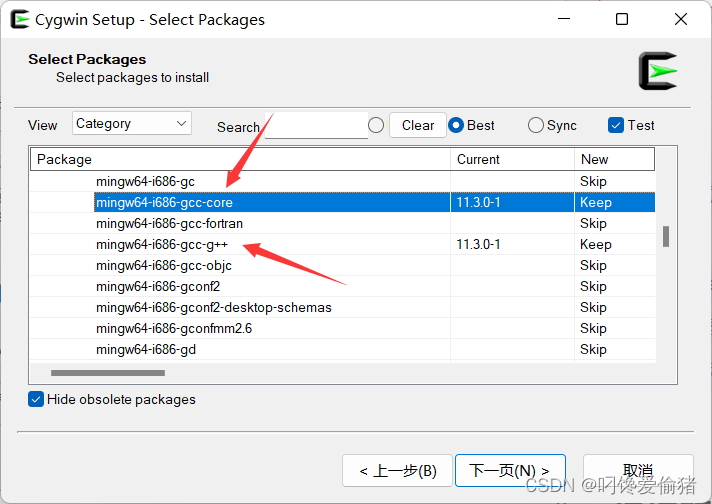Click the 上一步(B) back button
Screen dimensions: 712x504
pos(397,470)
